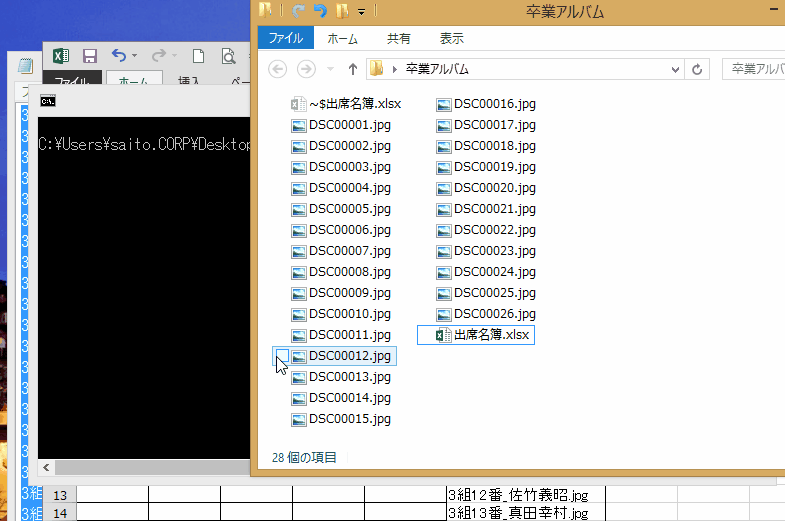Go back in Explorer navigation
The height and width of the screenshot is (521, 785).
coord(277,69)
